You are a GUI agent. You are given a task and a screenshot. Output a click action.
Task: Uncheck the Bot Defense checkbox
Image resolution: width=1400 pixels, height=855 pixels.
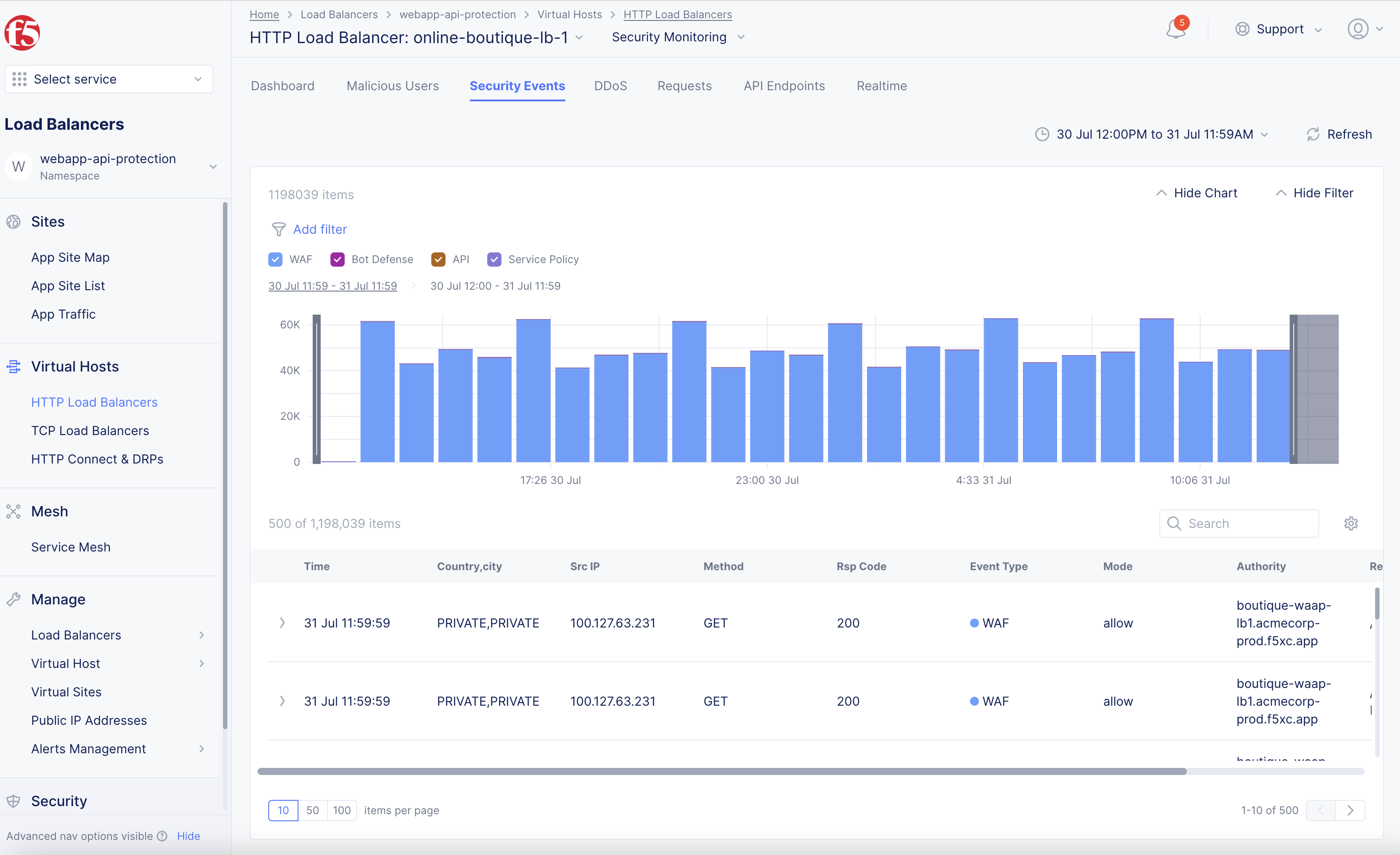click(338, 259)
